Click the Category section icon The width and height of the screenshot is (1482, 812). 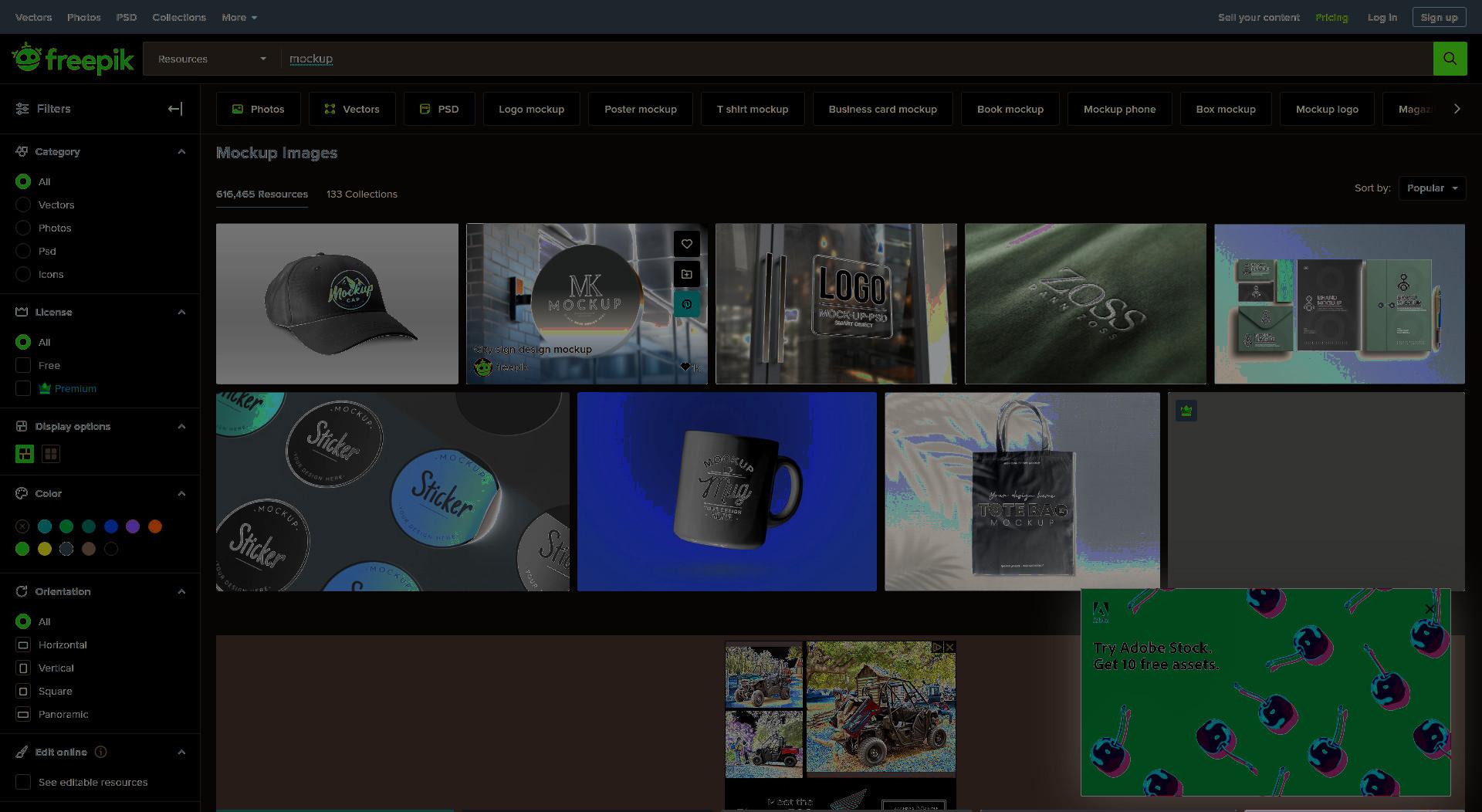[x=22, y=151]
